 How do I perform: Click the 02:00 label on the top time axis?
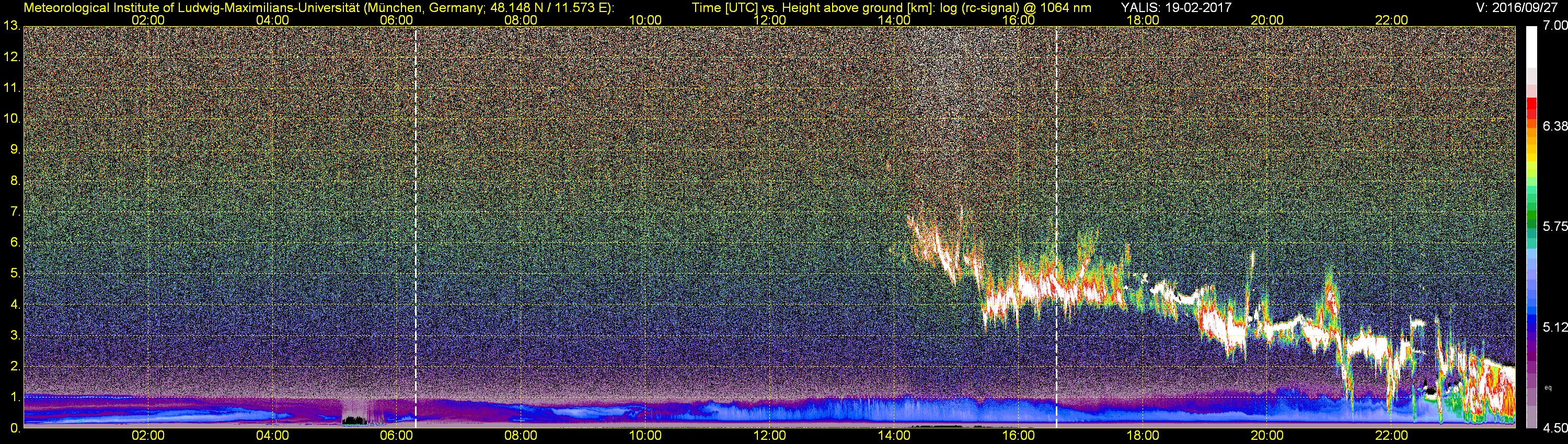point(148,20)
